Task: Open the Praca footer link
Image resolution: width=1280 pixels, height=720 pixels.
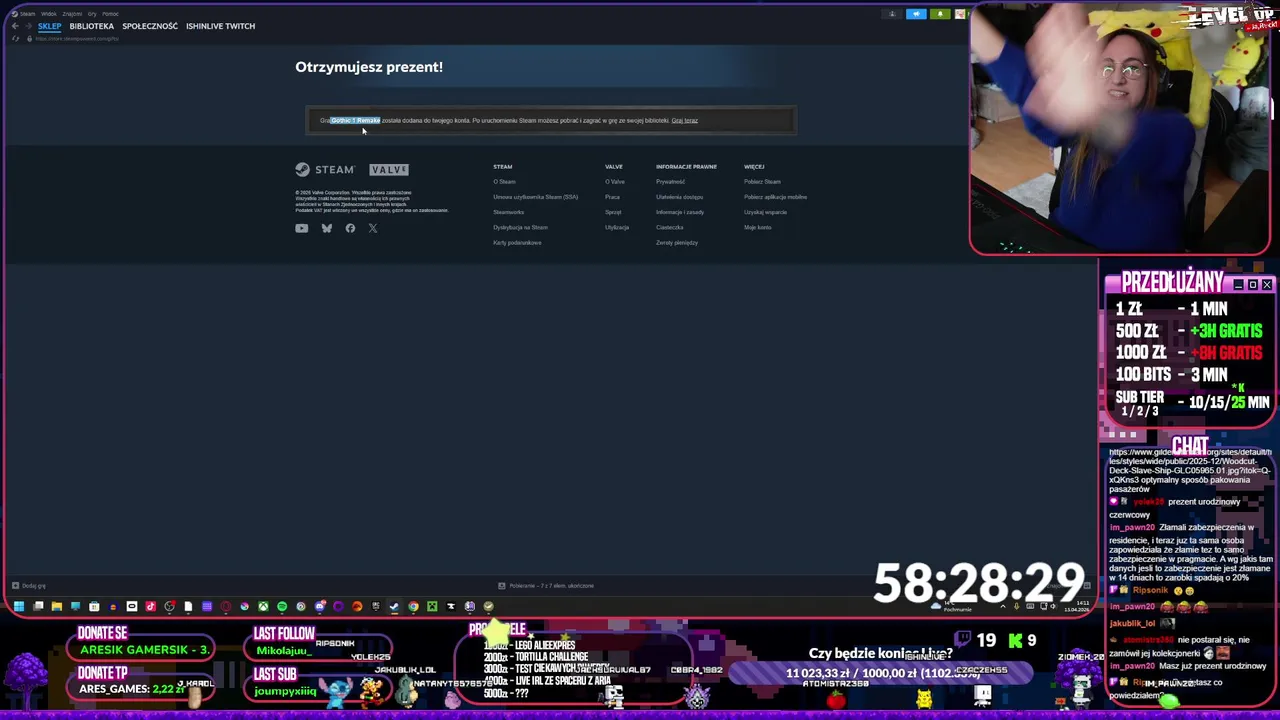Action: pyautogui.click(x=612, y=197)
